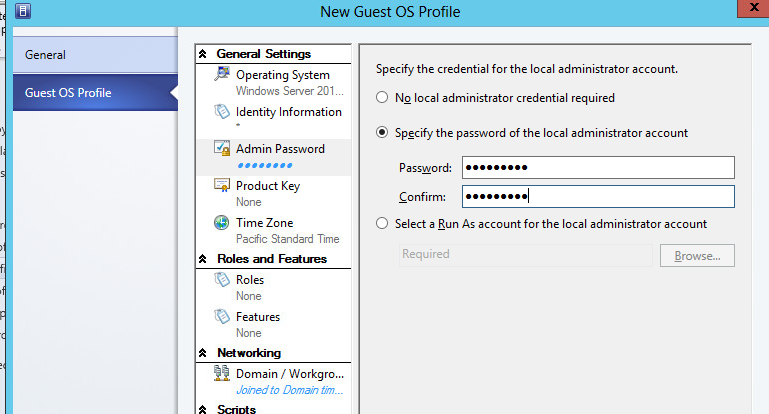The height and width of the screenshot is (414, 769).
Task: Click the Roles tag icon
Action: (x=222, y=280)
